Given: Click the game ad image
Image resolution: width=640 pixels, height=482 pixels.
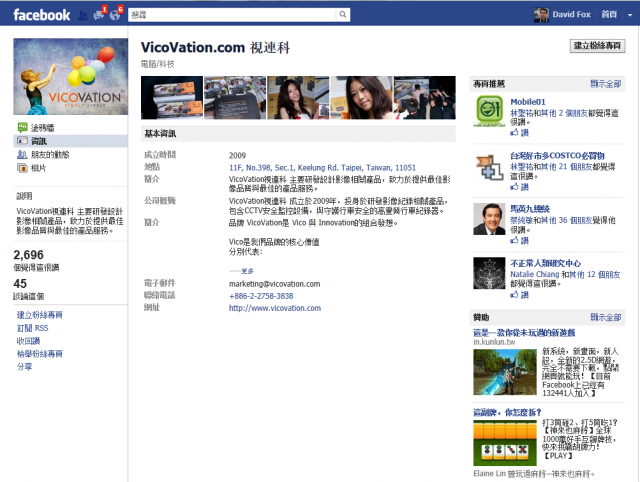Looking at the screenshot, I should (x=505, y=372).
